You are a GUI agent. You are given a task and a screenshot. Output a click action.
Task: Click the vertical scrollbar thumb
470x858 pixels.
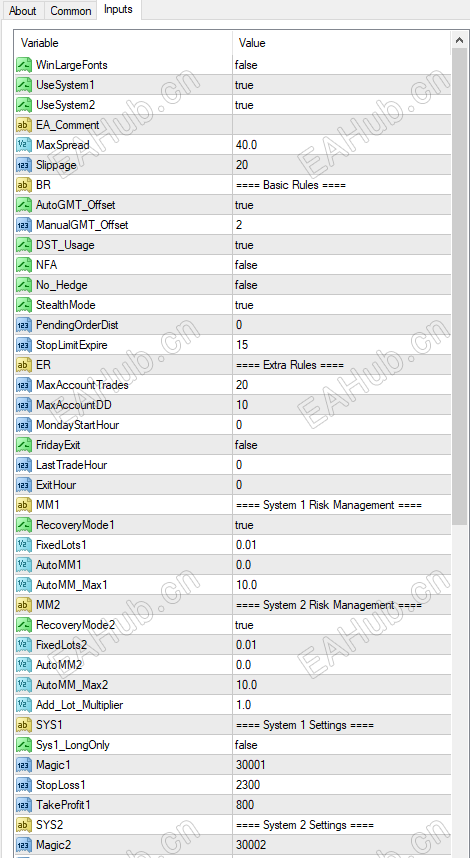(x=459, y=286)
